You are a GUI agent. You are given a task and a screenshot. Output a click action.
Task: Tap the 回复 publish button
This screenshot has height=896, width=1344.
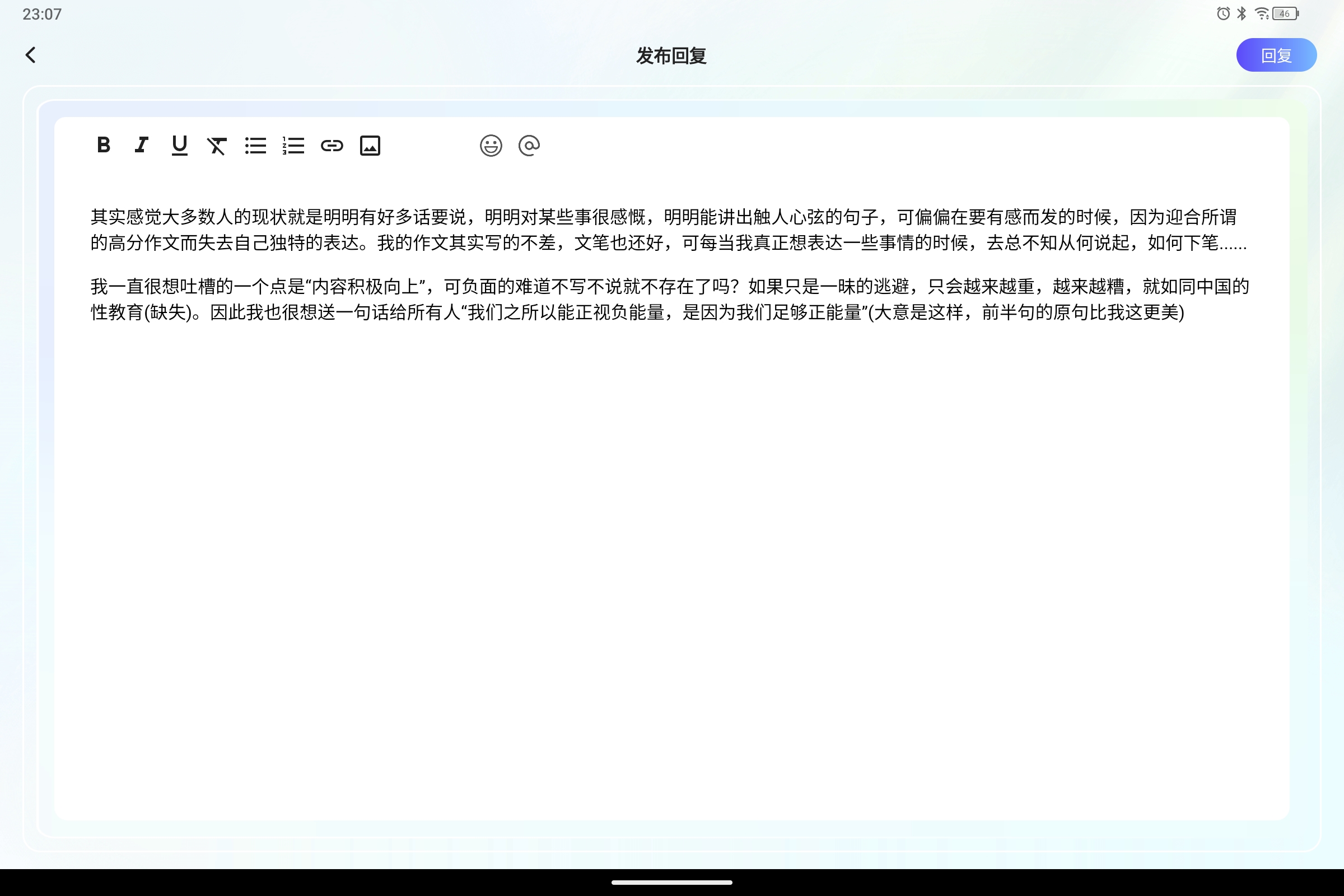[1277, 55]
